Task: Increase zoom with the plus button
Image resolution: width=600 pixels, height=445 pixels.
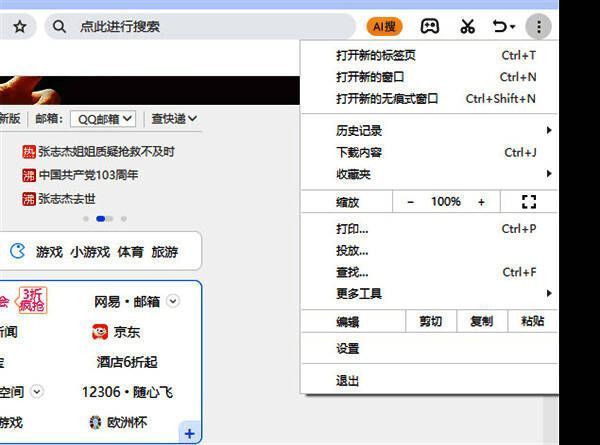Action: coord(481,202)
